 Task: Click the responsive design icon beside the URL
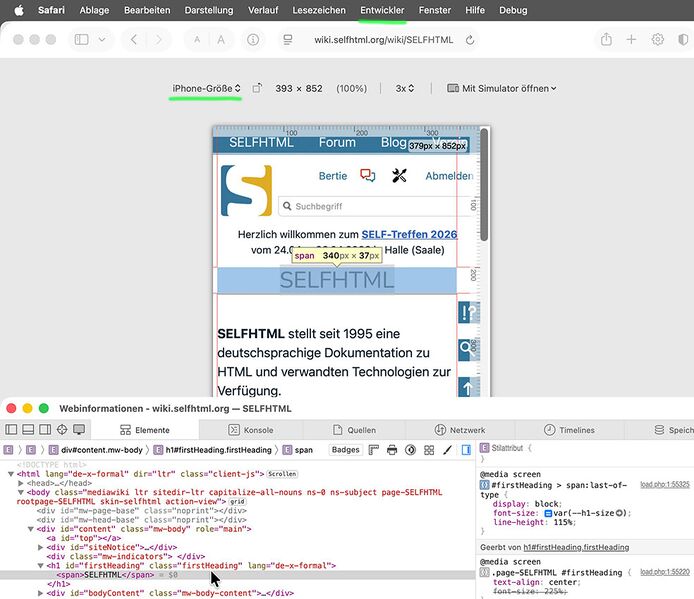(x=288, y=40)
